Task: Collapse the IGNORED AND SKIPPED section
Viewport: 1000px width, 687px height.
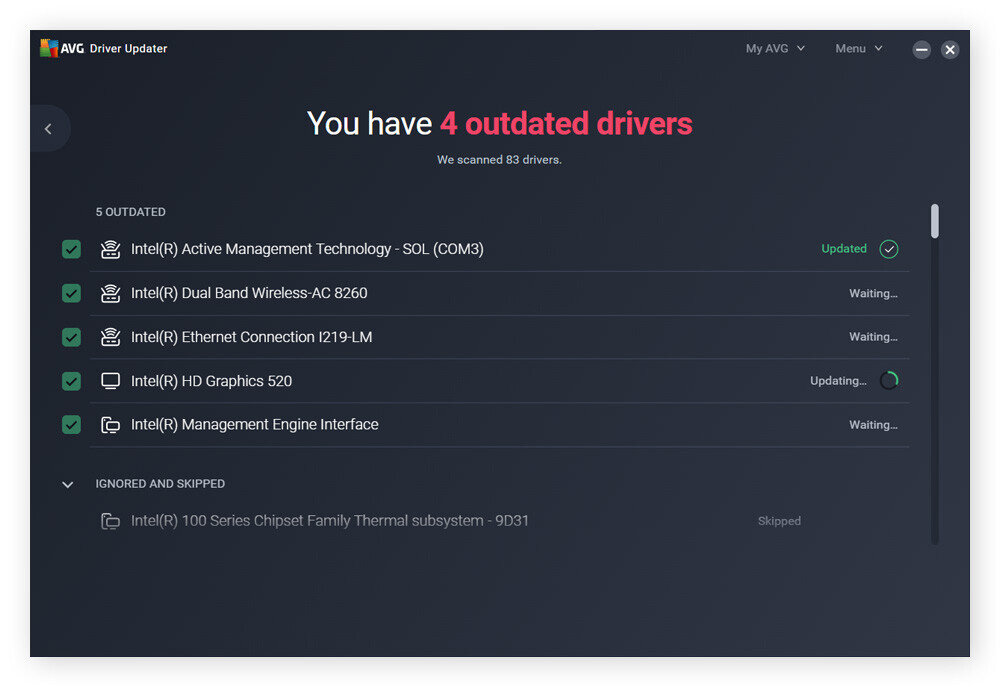Action: point(68,484)
